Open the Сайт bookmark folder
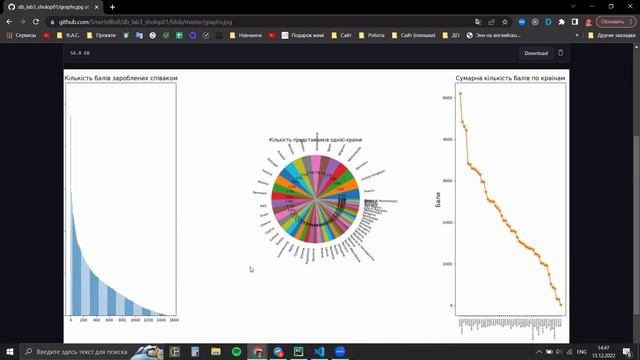The width and height of the screenshot is (640, 360). click(x=342, y=36)
